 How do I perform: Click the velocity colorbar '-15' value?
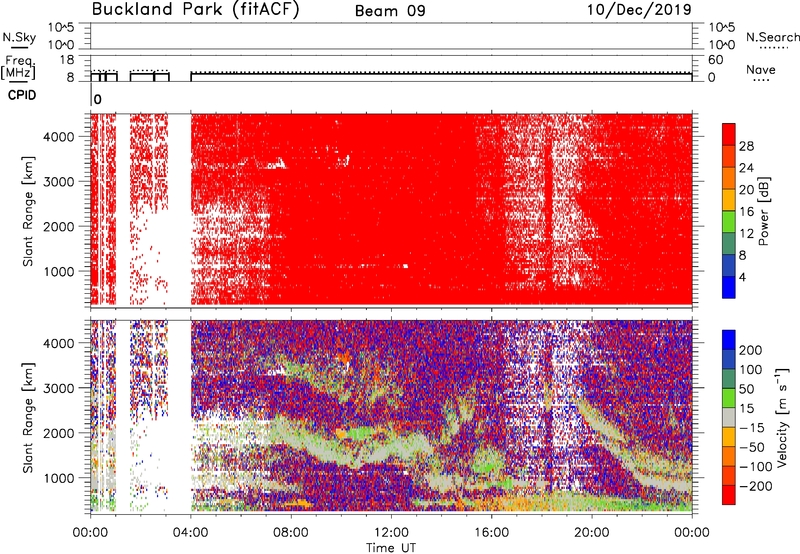(752, 429)
